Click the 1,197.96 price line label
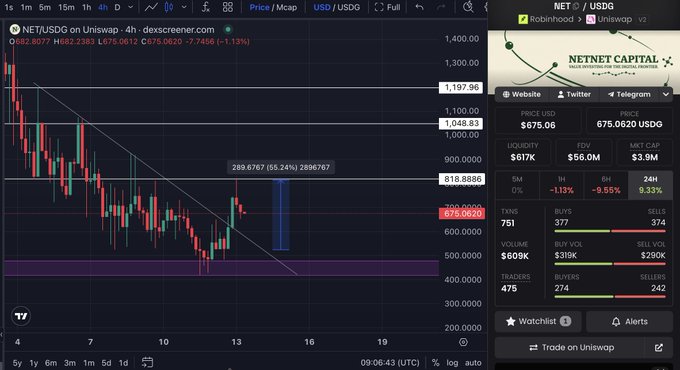 pos(461,87)
